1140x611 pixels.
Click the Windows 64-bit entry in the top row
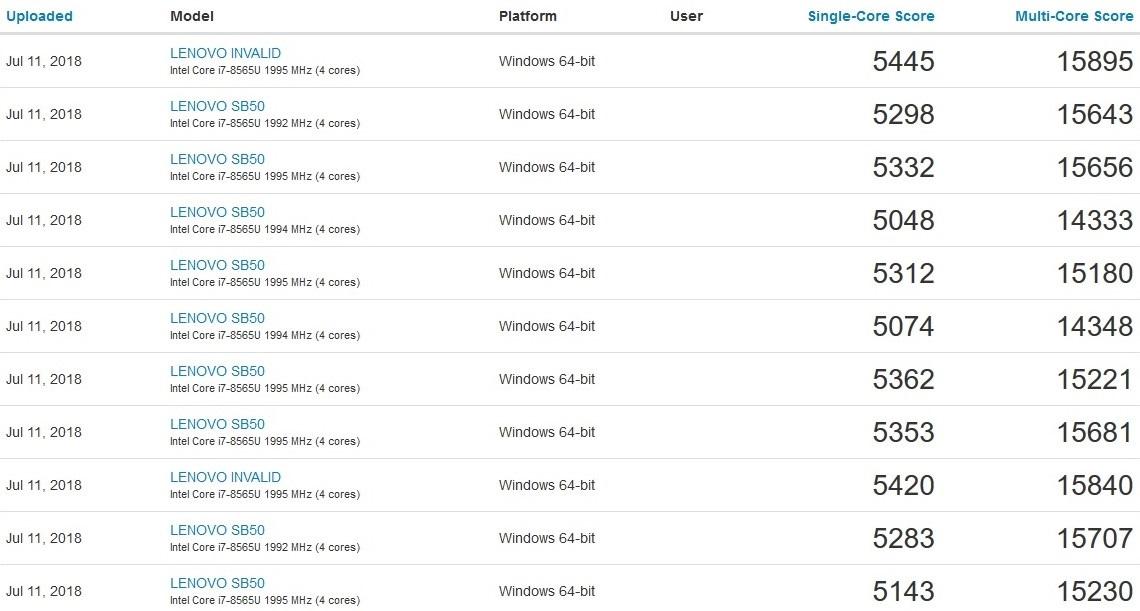(547, 61)
